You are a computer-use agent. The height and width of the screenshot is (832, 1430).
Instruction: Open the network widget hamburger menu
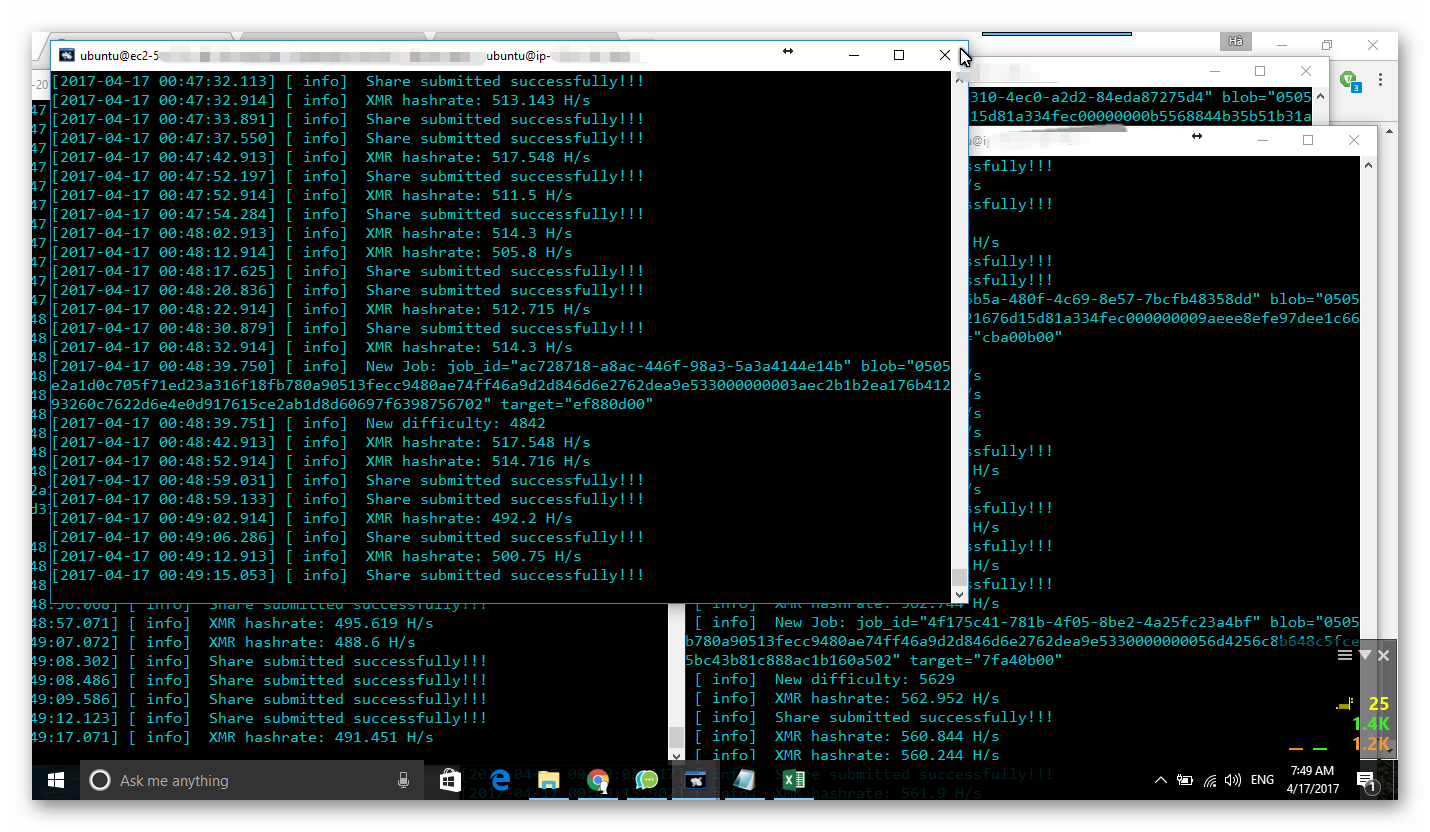1345,655
